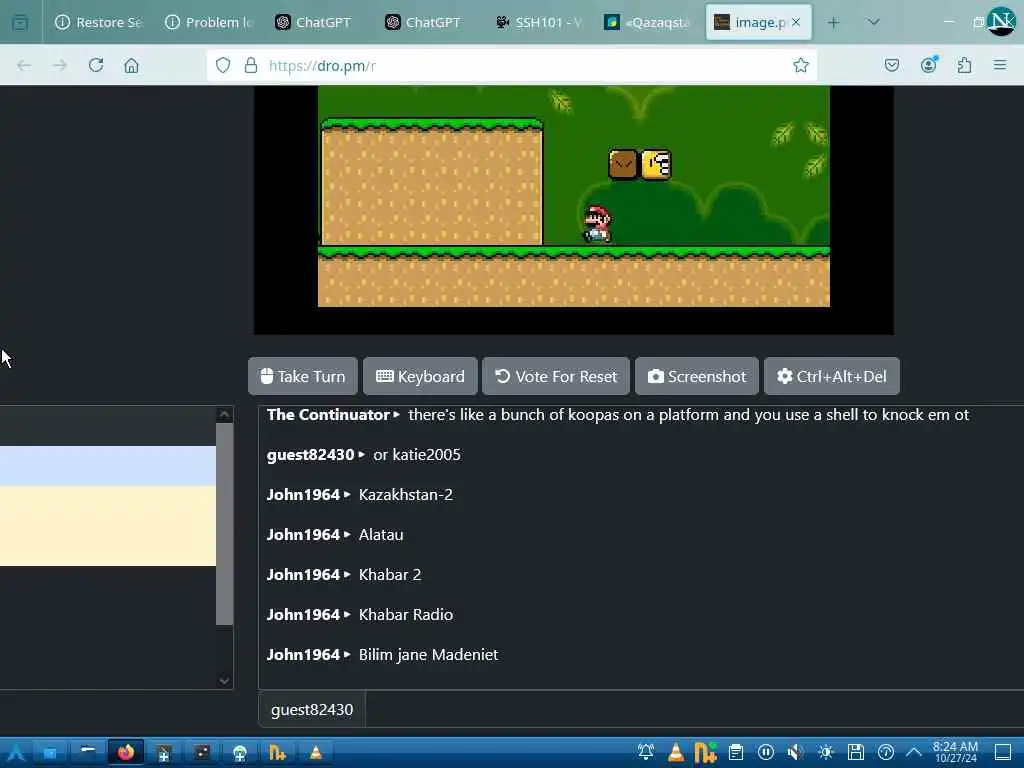Open a new browser tab
This screenshot has height=768, width=1024.
coord(833,22)
